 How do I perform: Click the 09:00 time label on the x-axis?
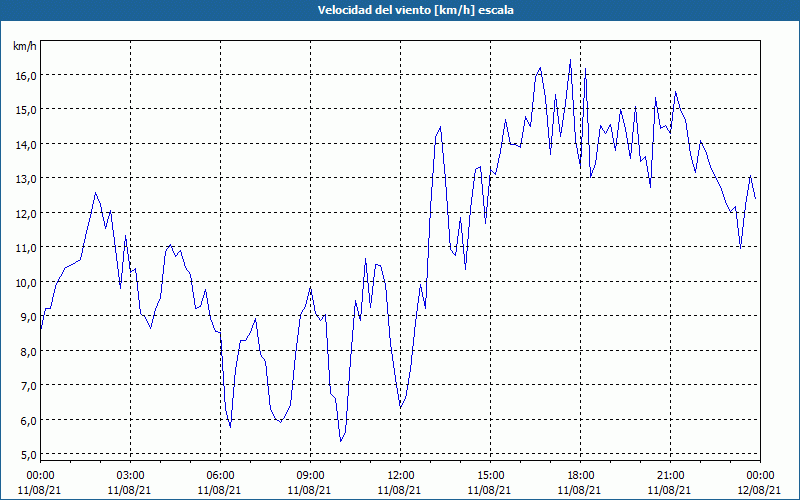click(x=310, y=476)
